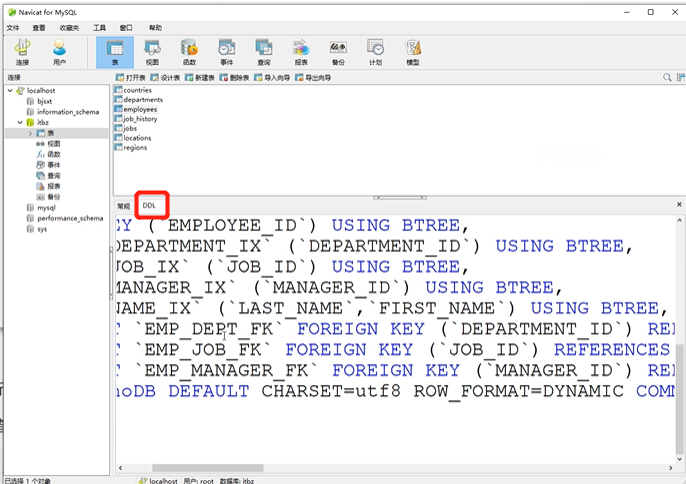Screen dimensions: 686x484
Task: Select the jobs table
Action: 130,129
